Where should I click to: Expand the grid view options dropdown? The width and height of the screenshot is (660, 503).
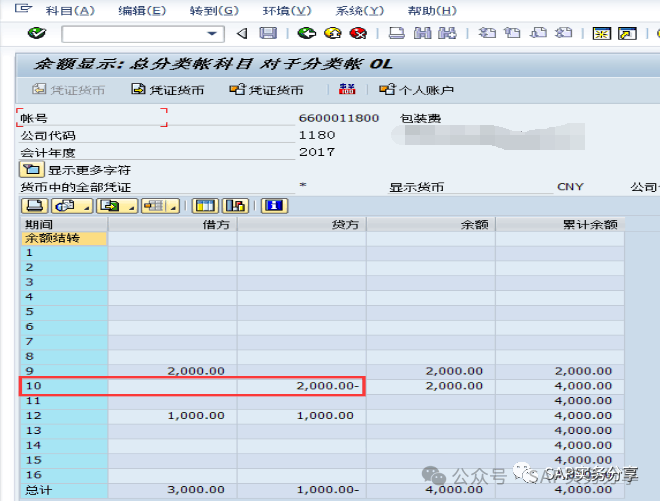[x=88, y=207]
